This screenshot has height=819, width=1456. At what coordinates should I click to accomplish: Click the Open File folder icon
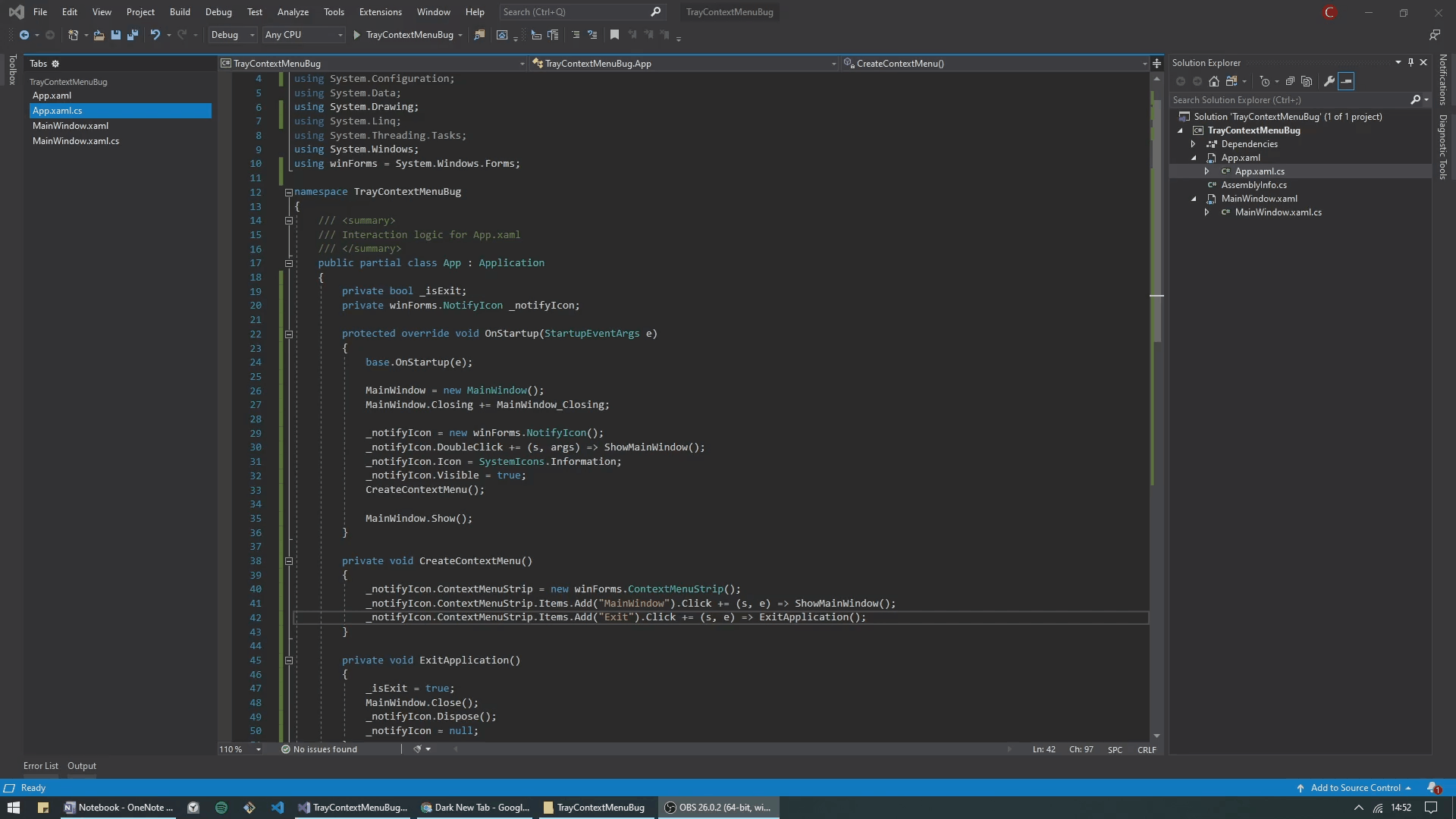coord(99,35)
